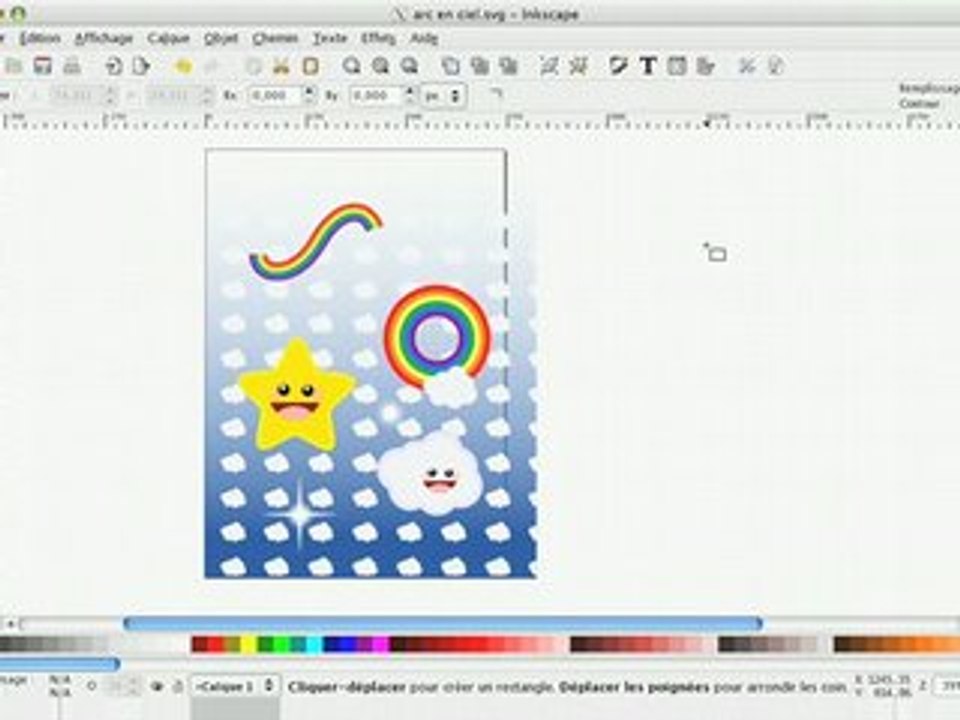Open the Aide menu
The width and height of the screenshot is (960, 720).
point(424,38)
